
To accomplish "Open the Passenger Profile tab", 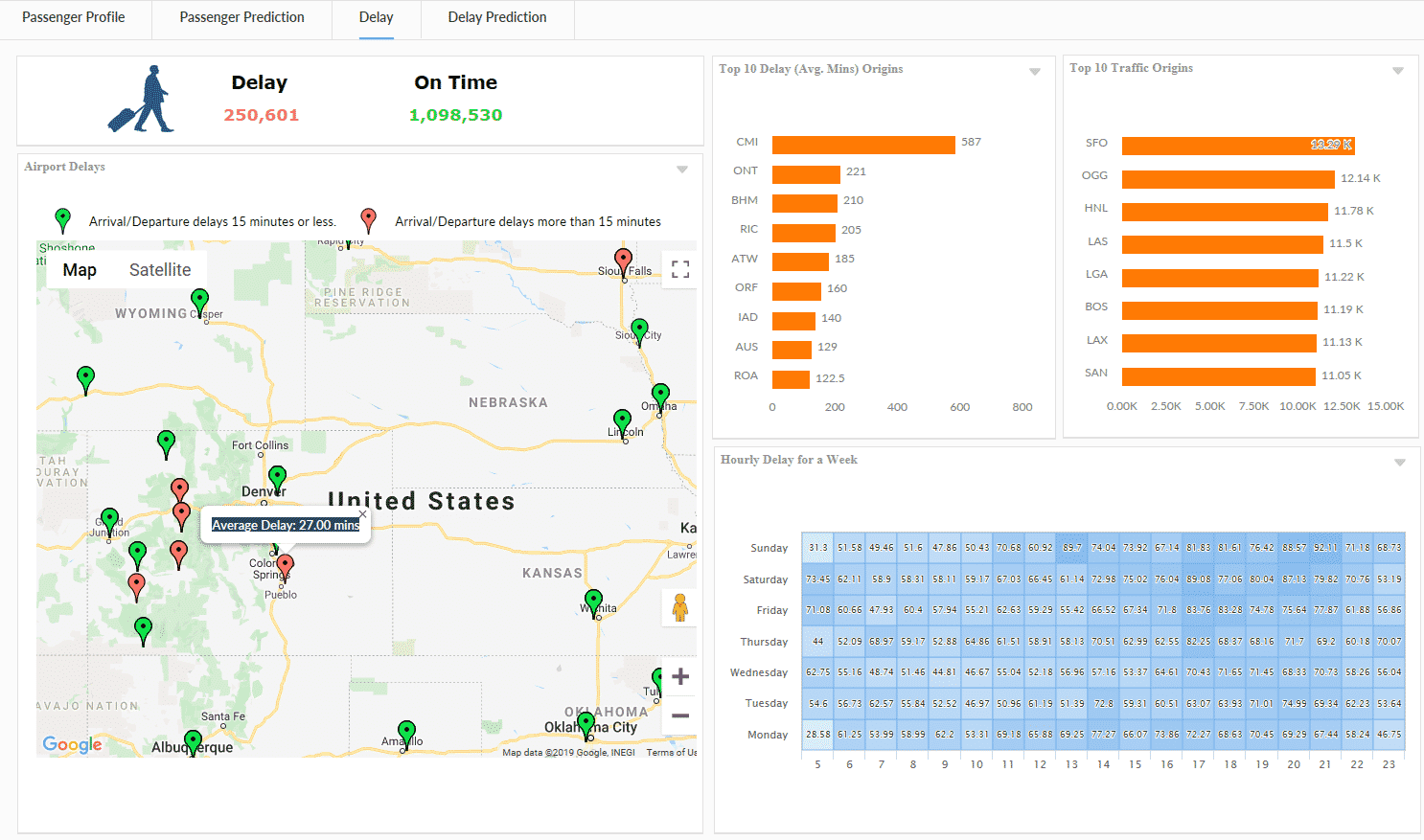I will tap(74, 17).
